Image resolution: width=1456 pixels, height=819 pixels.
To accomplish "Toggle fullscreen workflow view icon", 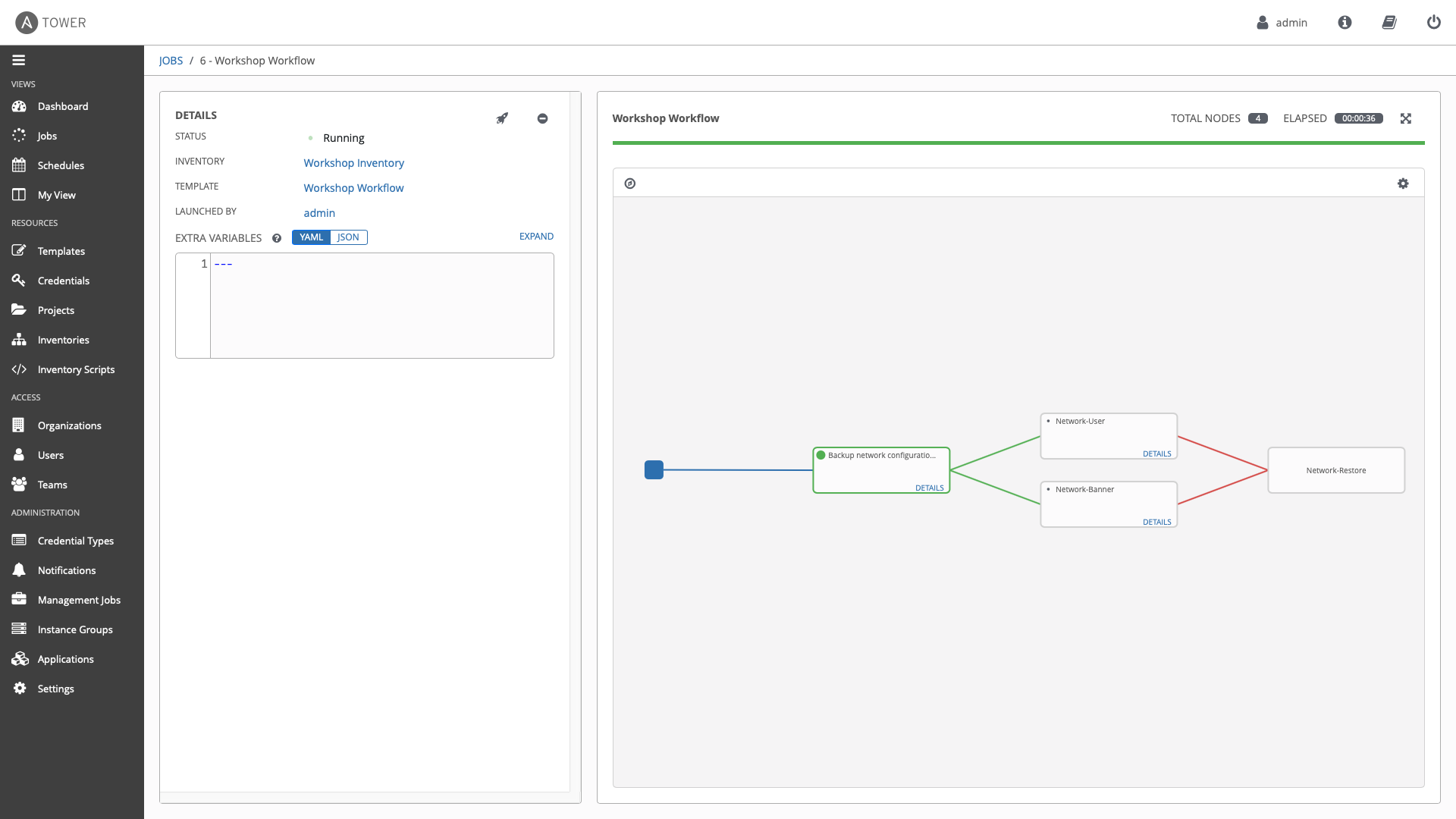I will pos(1406,118).
